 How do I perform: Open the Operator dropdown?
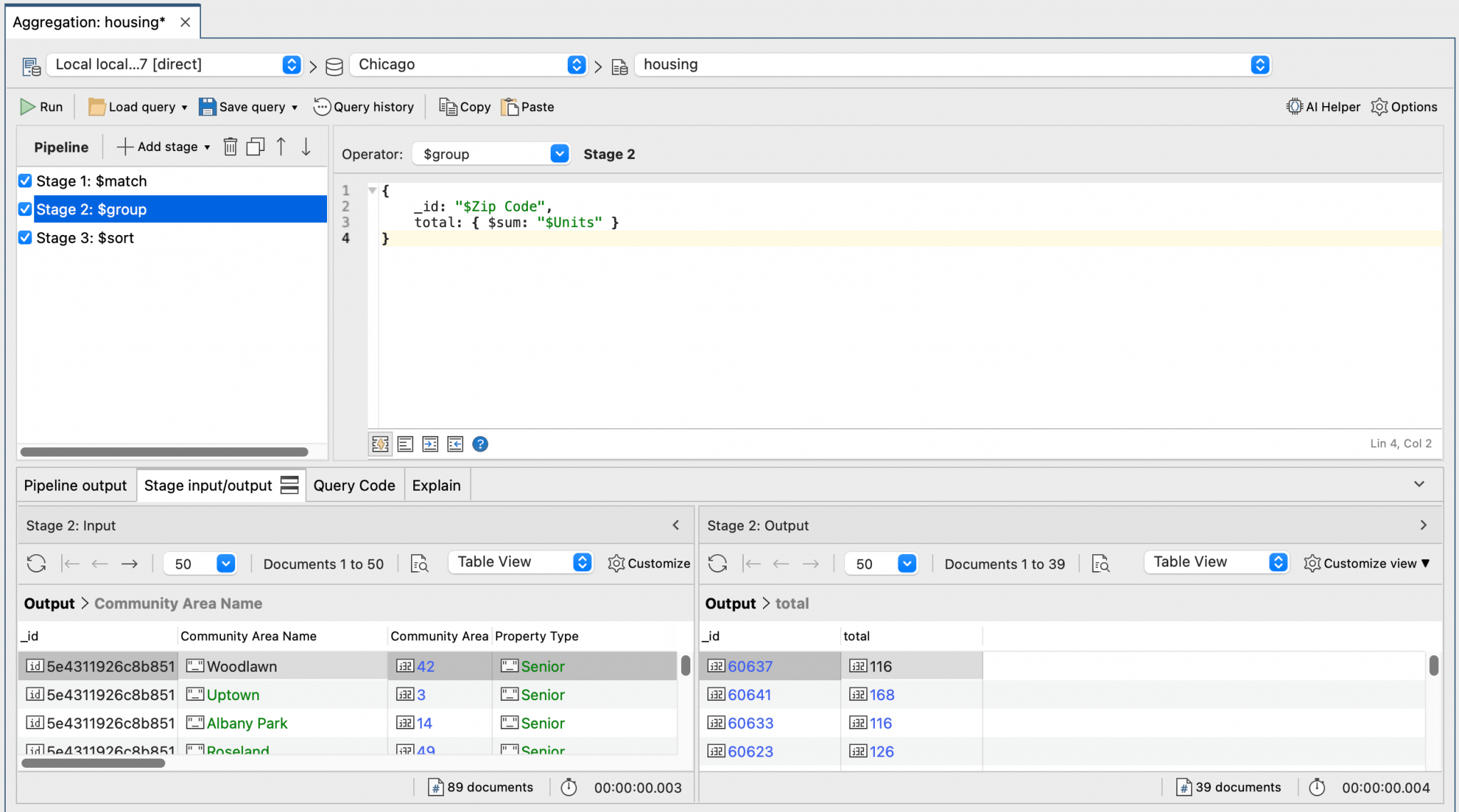tap(560, 153)
